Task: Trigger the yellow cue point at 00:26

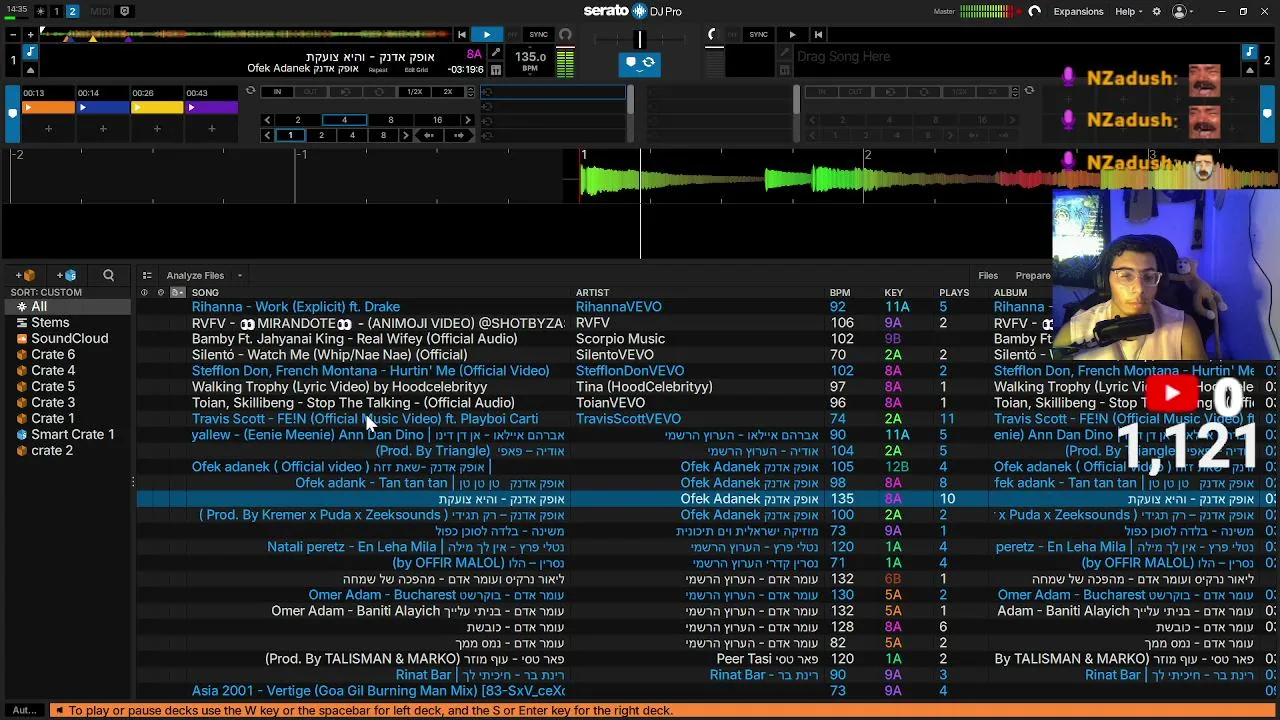Action: [157, 108]
